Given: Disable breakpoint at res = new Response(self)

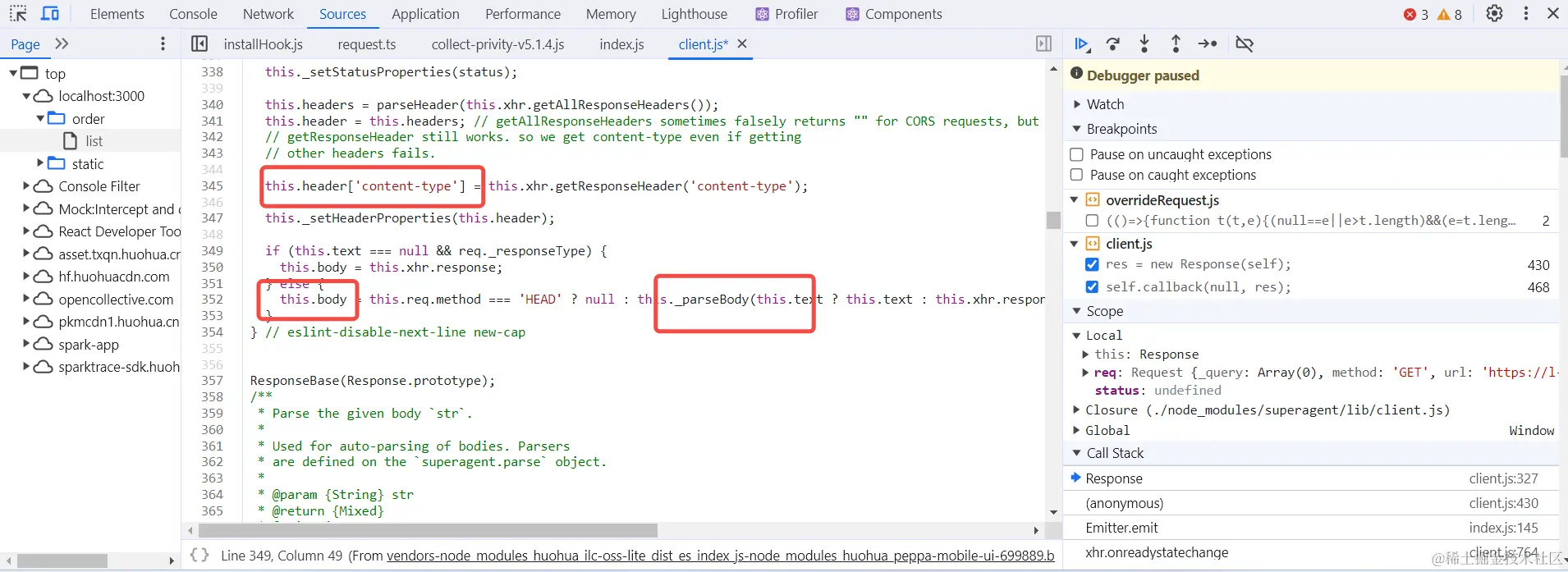Looking at the screenshot, I should coord(1092,264).
